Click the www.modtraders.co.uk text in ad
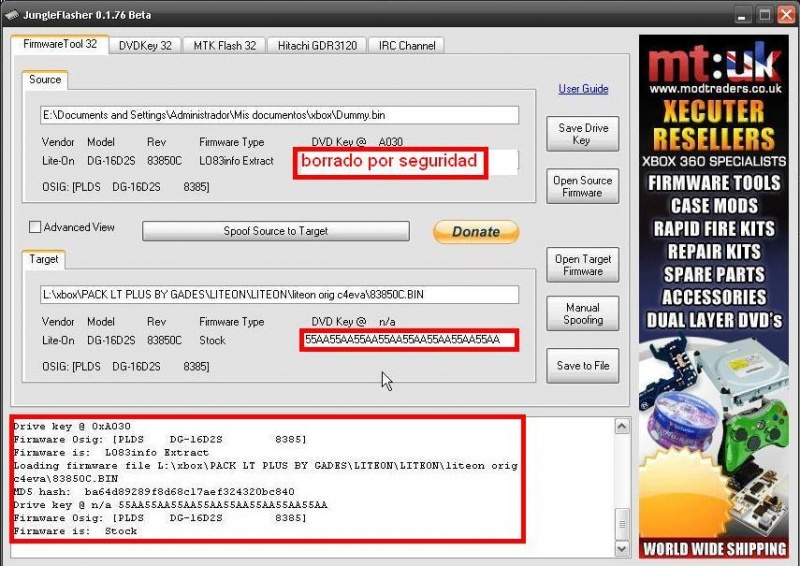800x566 pixels. pos(715,89)
